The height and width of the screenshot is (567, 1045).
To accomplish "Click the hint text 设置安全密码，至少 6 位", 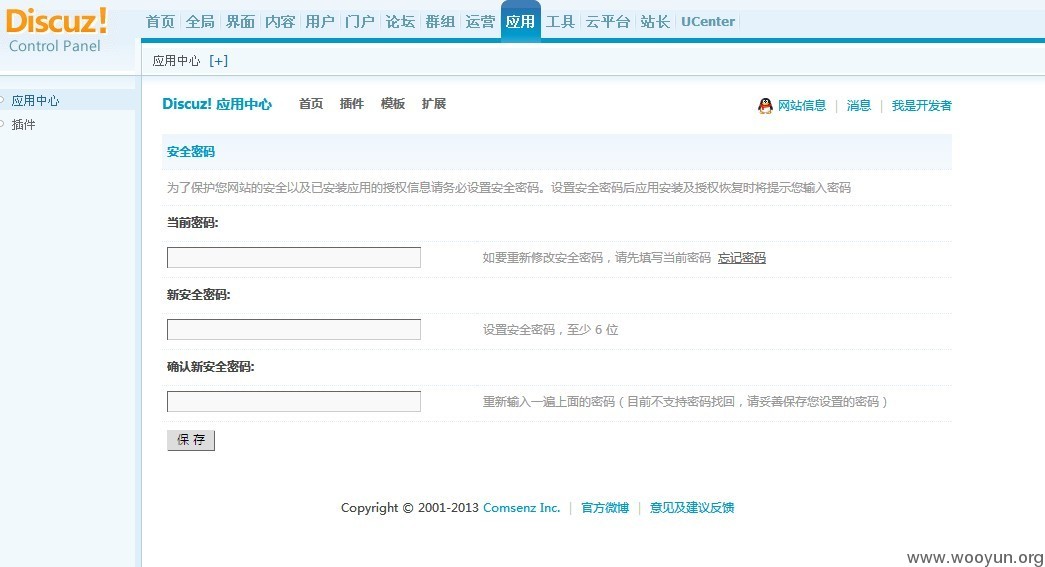I will coord(550,330).
